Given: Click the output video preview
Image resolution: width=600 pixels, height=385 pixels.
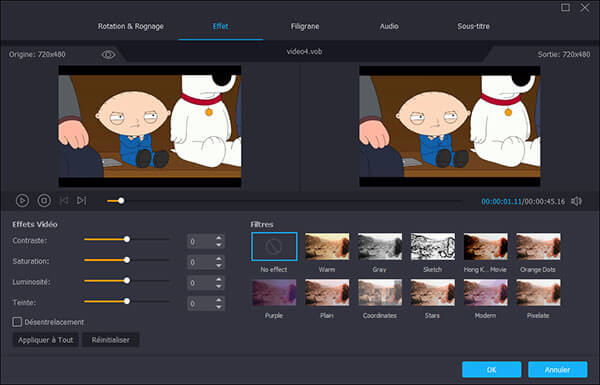Looking at the screenshot, I should 450,126.
